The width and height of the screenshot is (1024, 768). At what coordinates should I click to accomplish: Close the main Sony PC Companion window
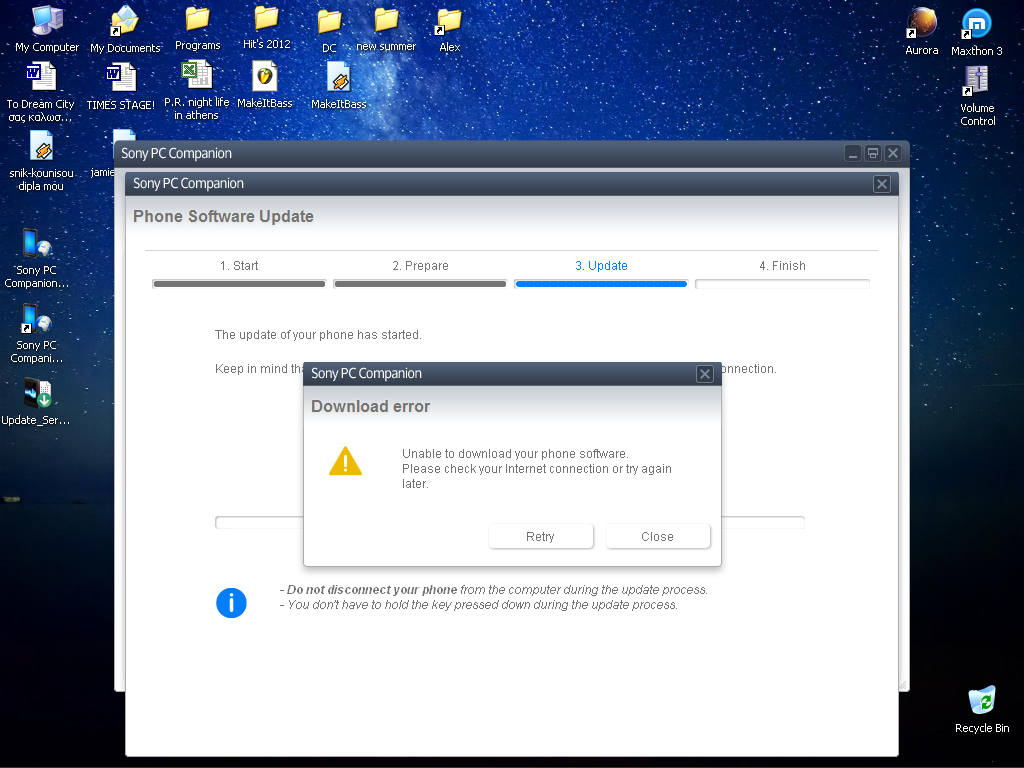click(x=893, y=153)
